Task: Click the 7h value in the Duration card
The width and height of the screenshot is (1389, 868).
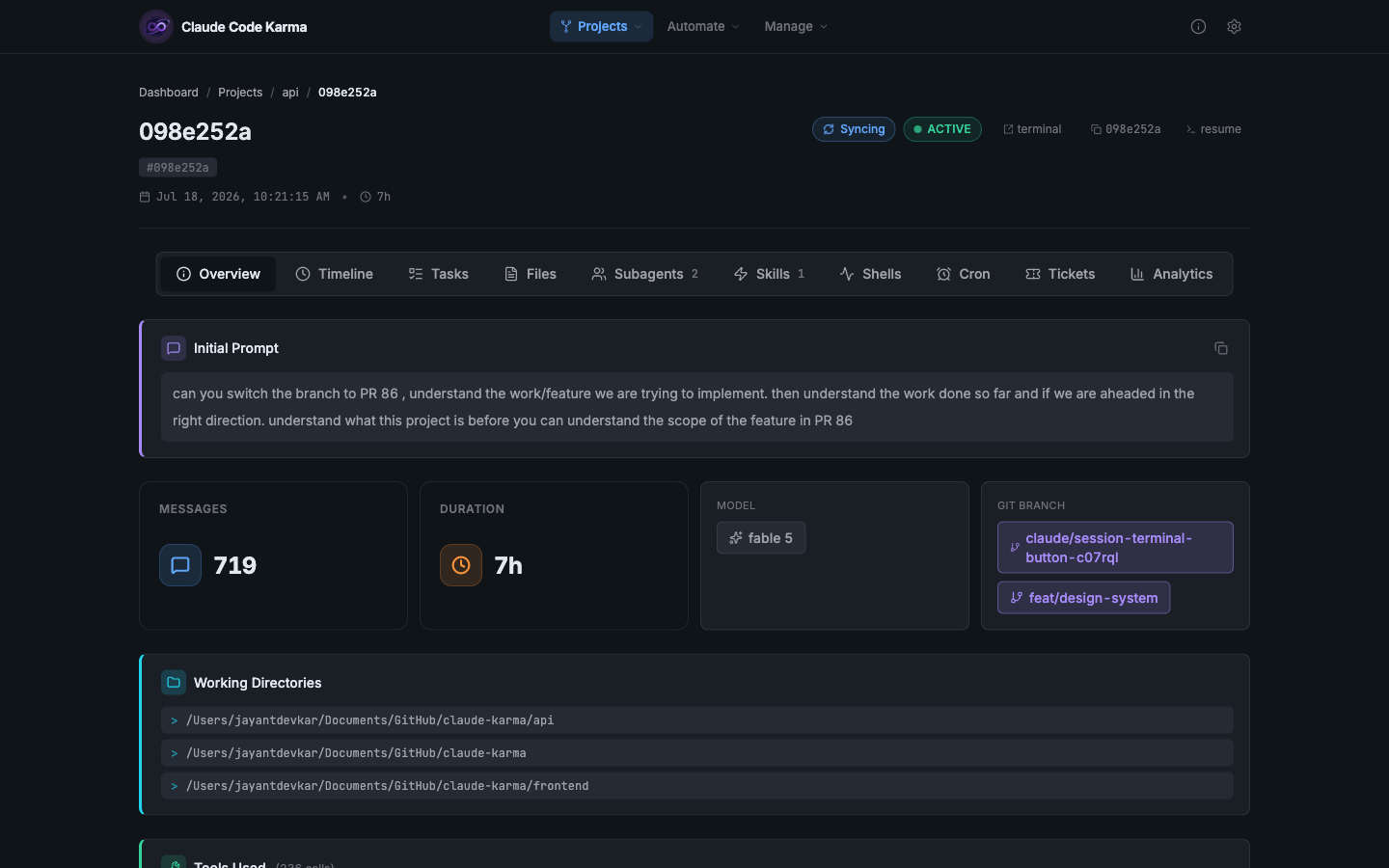Action: pos(508,565)
